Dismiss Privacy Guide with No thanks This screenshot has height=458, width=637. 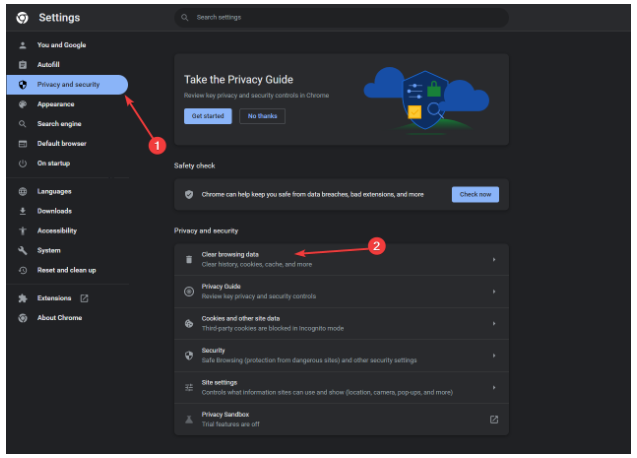pos(261,116)
